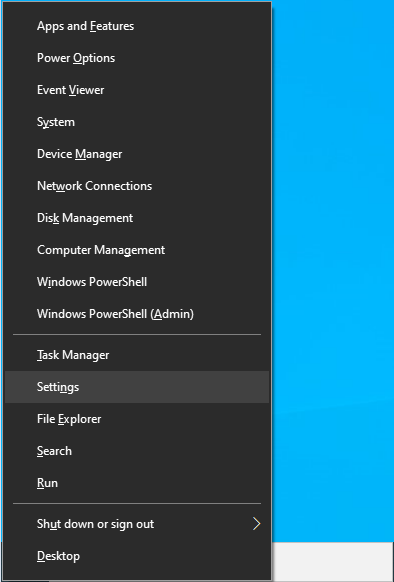The width and height of the screenshot is (394, 582).
Task: Expand Shut down or sign out submenu
Action: tap(137, 524)
